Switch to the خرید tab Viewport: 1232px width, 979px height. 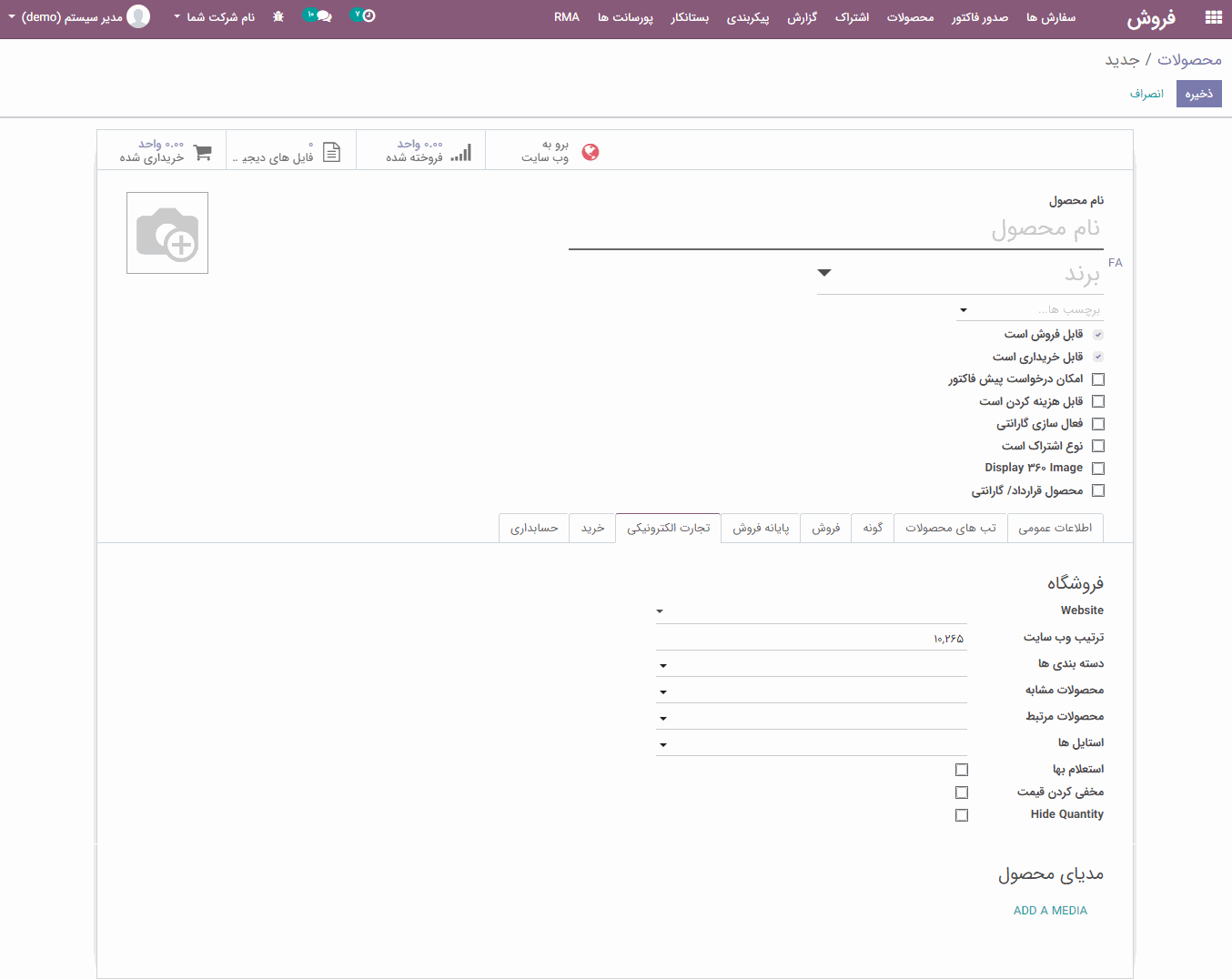point(592,528)
